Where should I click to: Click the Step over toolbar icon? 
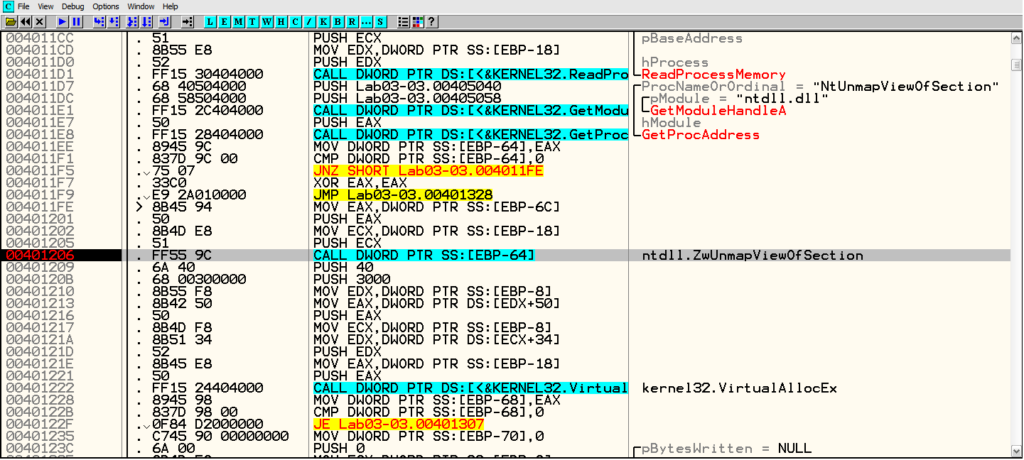[x=114, y=21]
